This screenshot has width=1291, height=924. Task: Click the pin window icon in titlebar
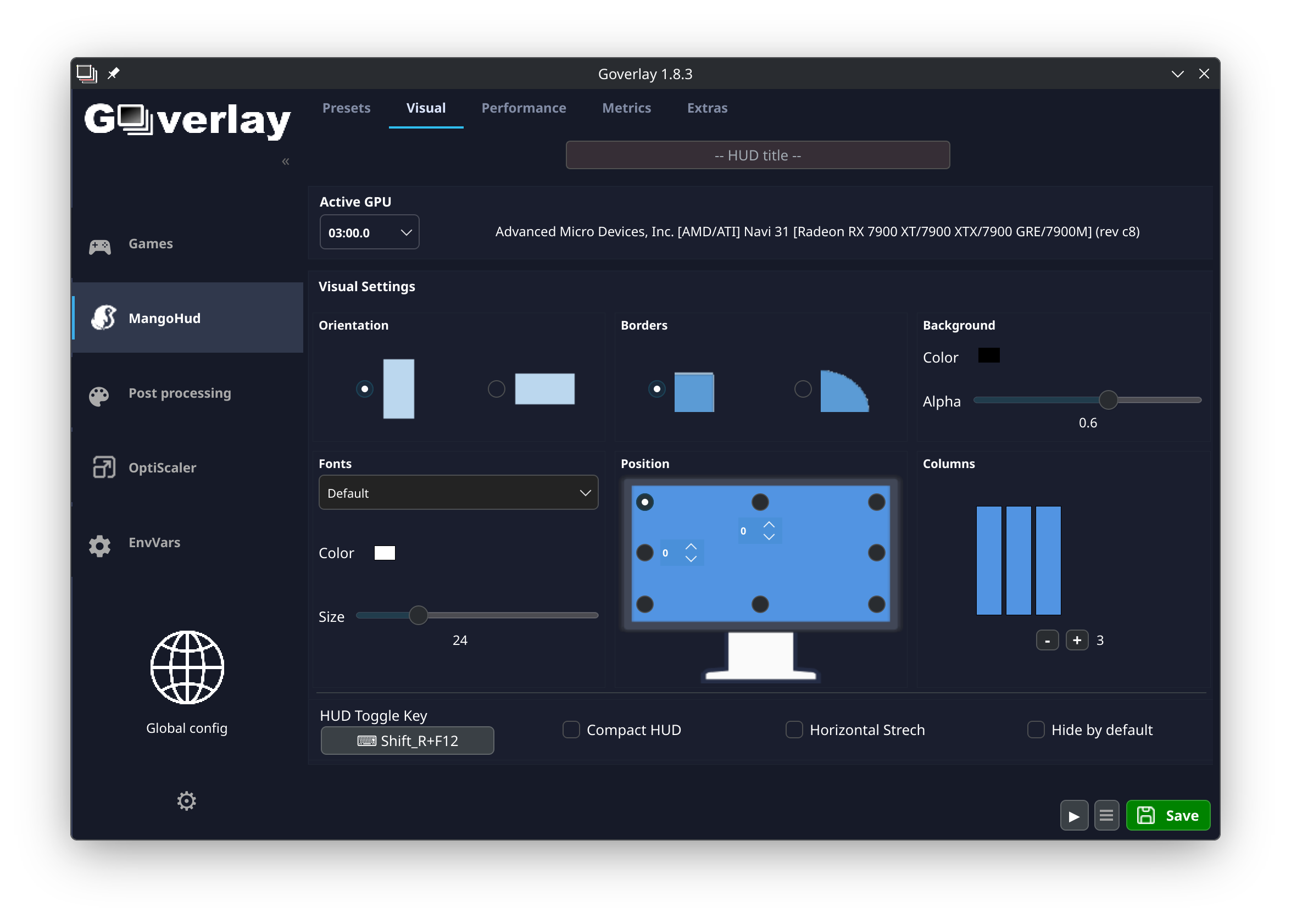(113, 74)
